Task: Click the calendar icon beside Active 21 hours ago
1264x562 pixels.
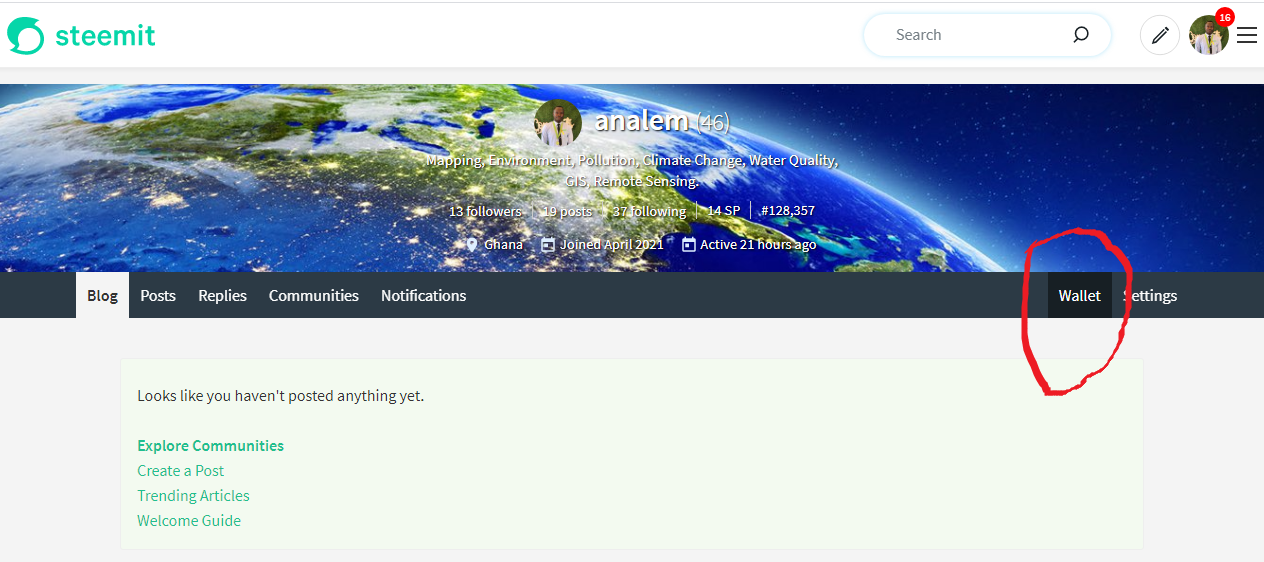Action: click(x=688, y=244)
